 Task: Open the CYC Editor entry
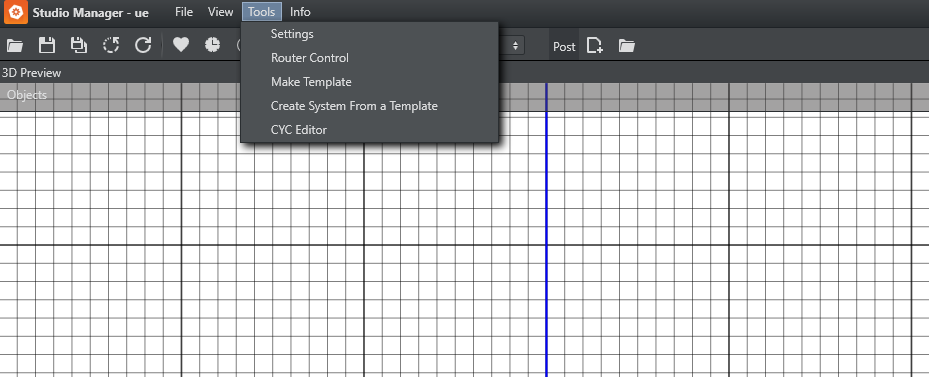pos(369,130)
